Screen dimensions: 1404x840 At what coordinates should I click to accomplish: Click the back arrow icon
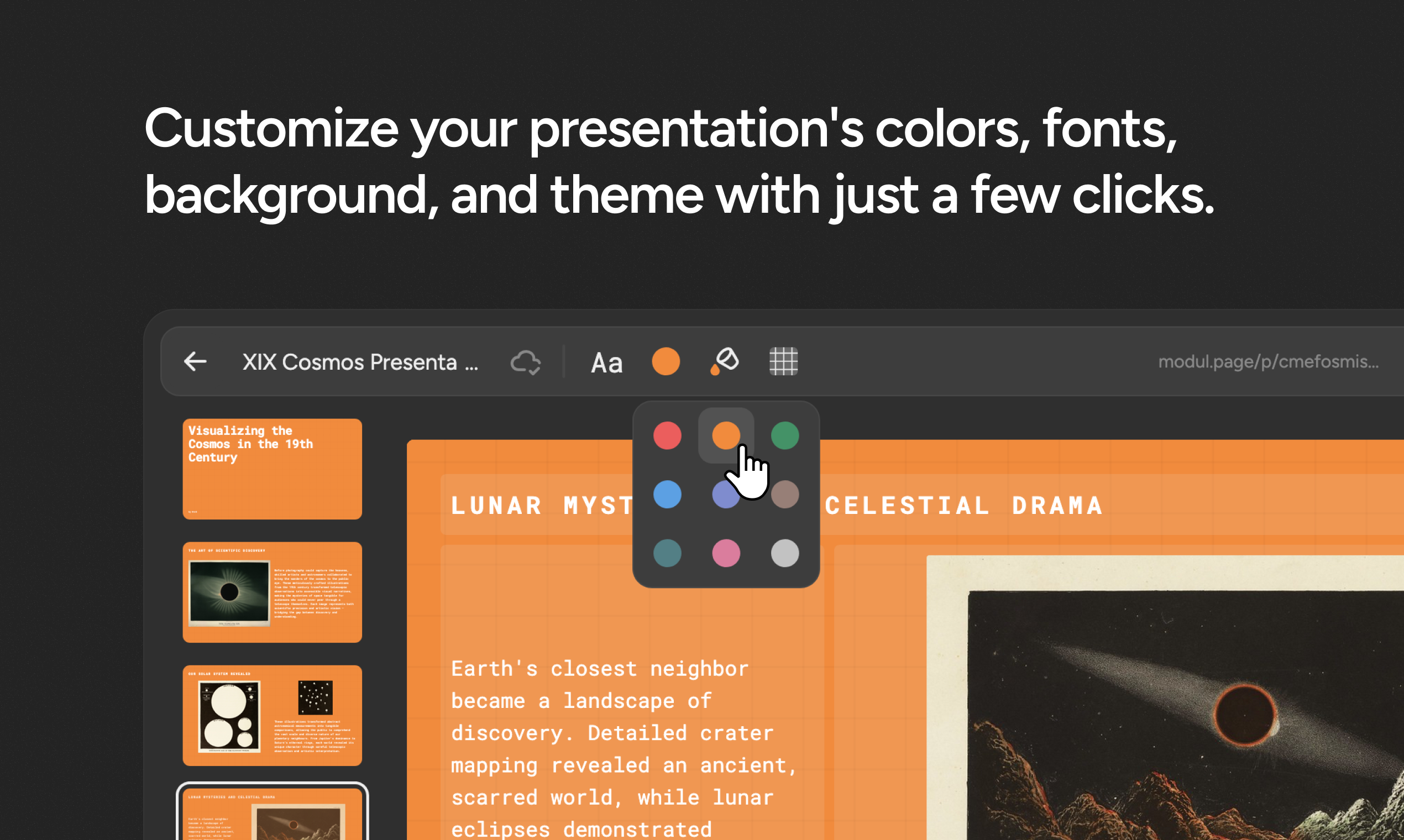point(195,362)
